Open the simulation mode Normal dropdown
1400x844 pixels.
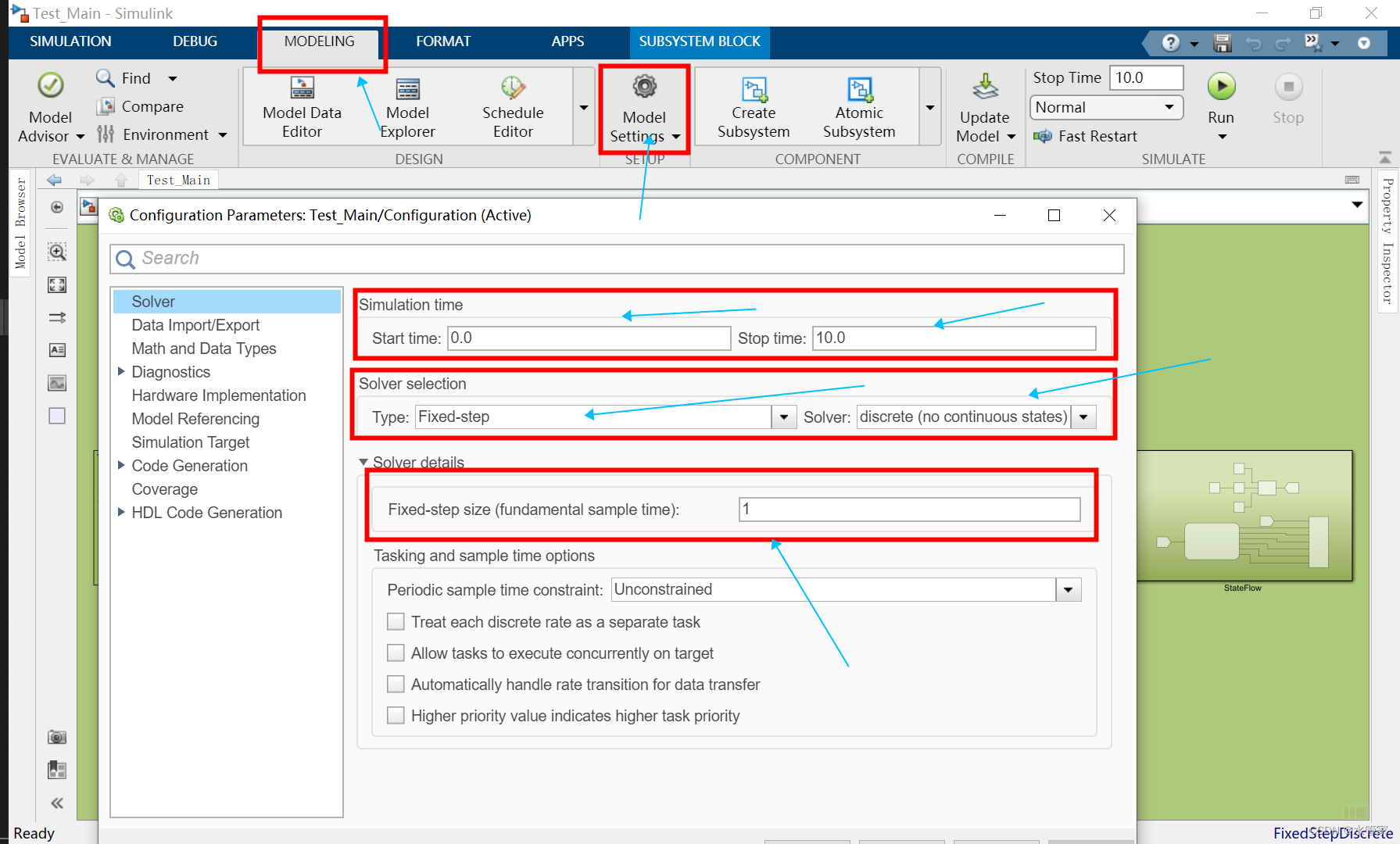coord(1107,107)
